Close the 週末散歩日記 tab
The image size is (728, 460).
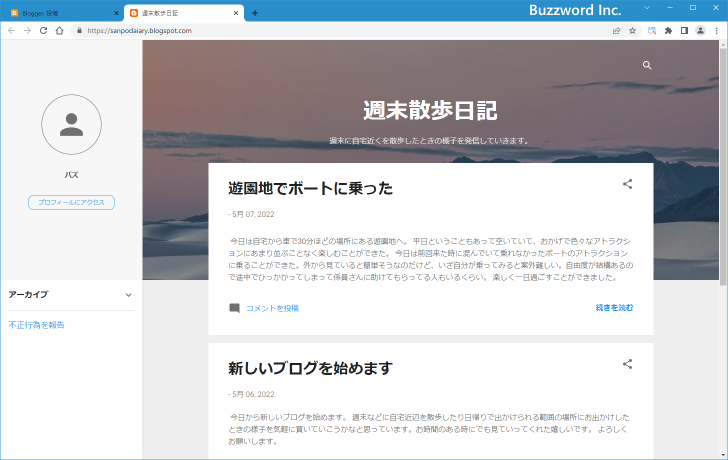[x=236, y=13]
